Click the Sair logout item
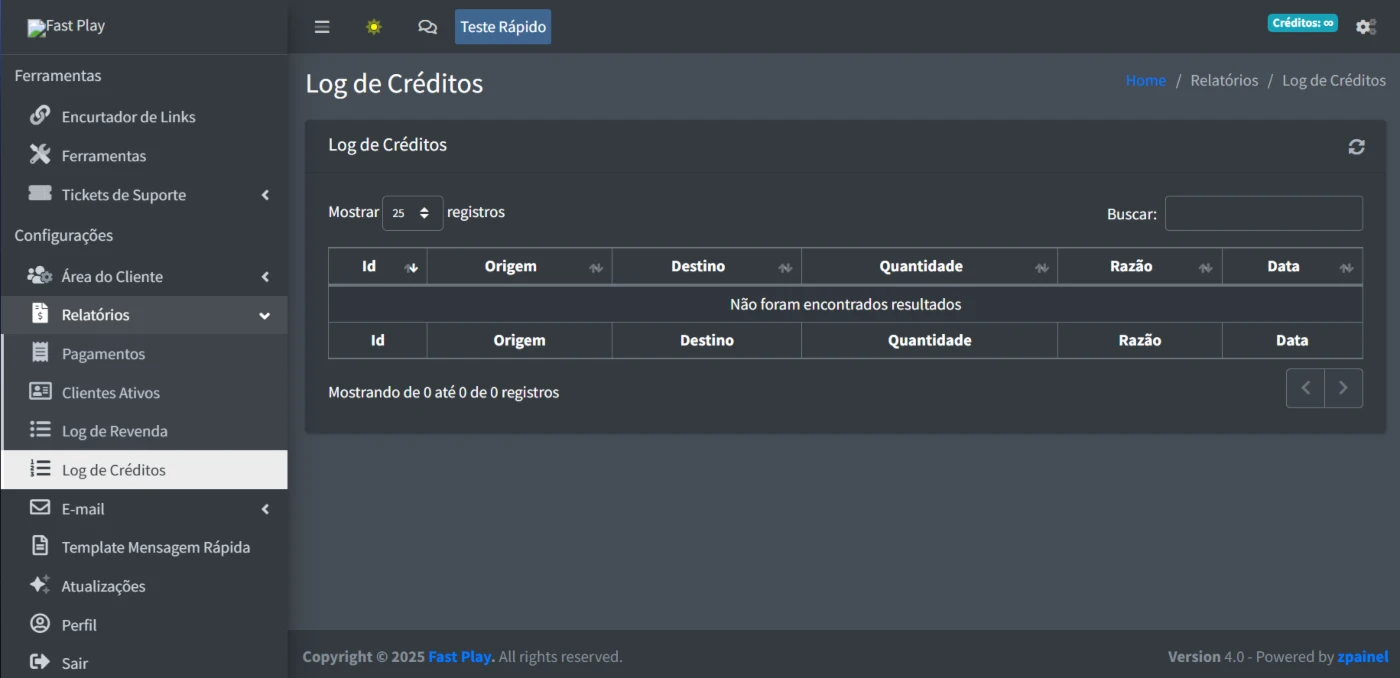The width and height of the screenshot is (1400, 678). pyautogui.click(x=74, y=663)
